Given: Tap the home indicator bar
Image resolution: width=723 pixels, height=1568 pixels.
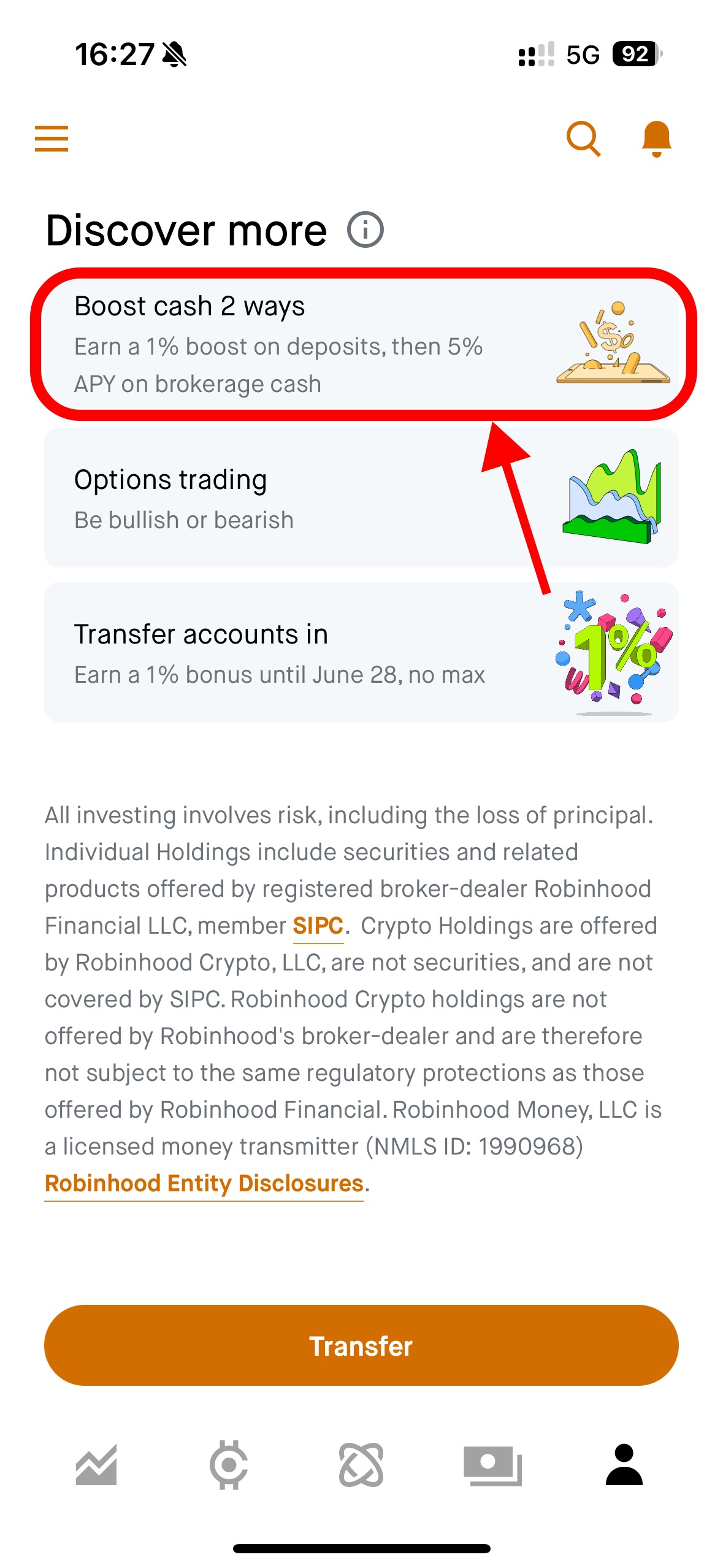Looking at the screenshot, I should pos(361,1548).
